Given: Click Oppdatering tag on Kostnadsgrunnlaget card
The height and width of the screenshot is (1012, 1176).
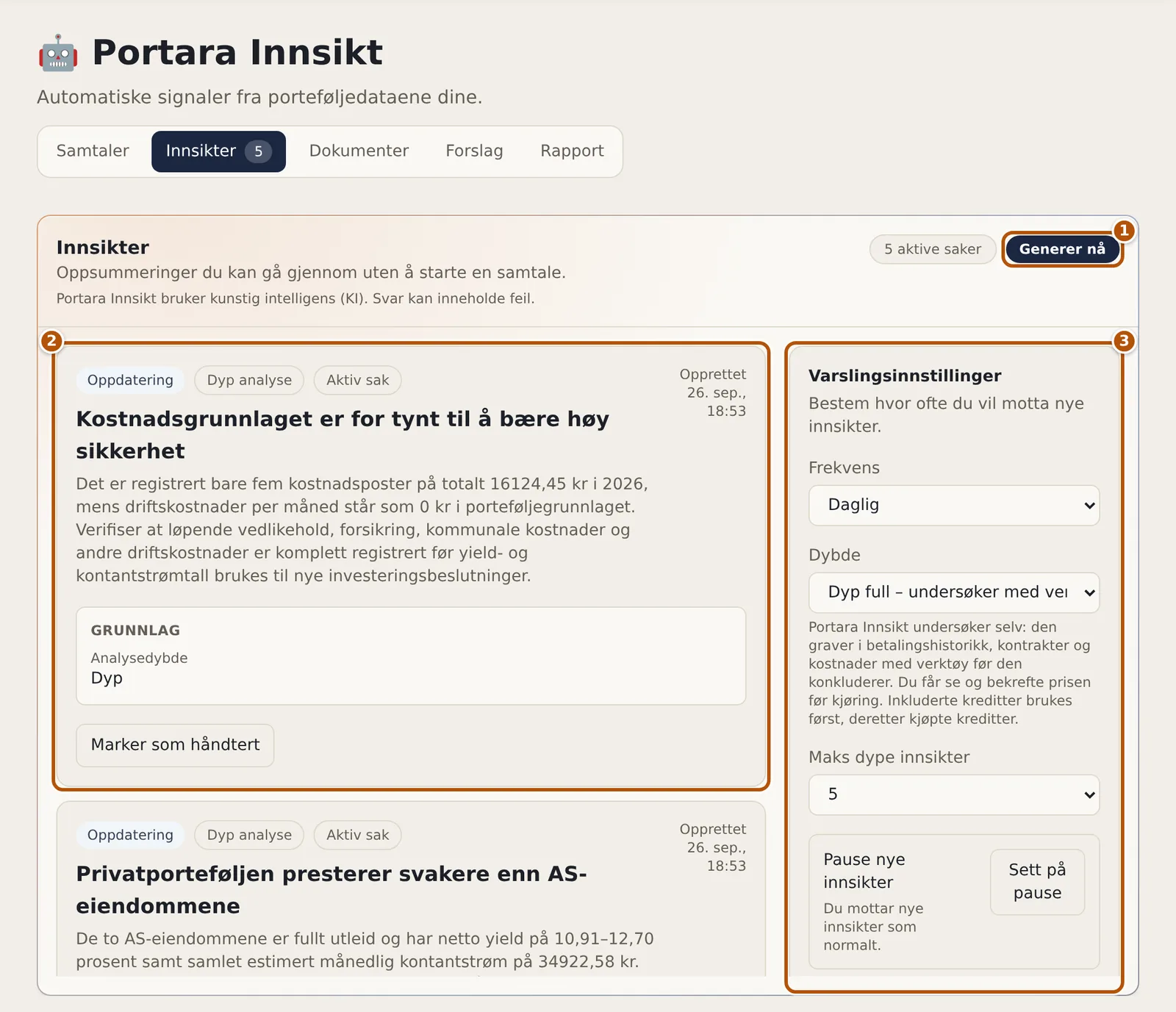Looking at the screenshot, I should pos(130,380).
